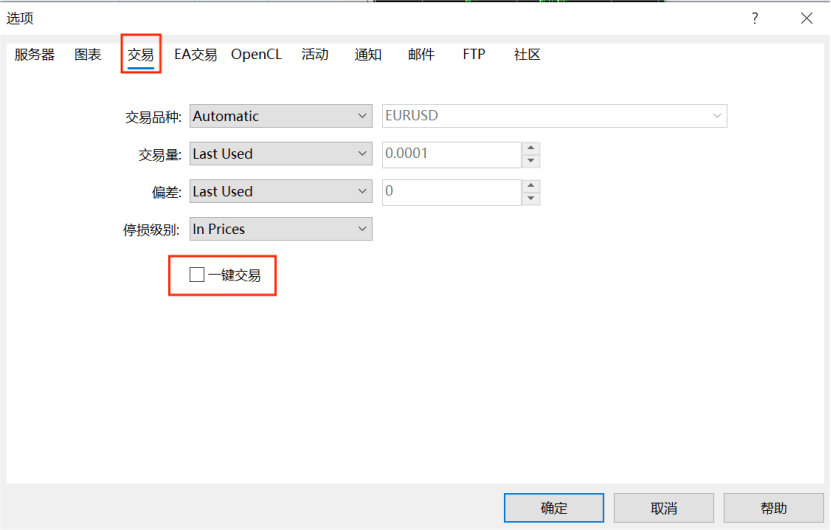Decrease the 偏差 value with down arrow
The image size is (831, 530).
531,198
